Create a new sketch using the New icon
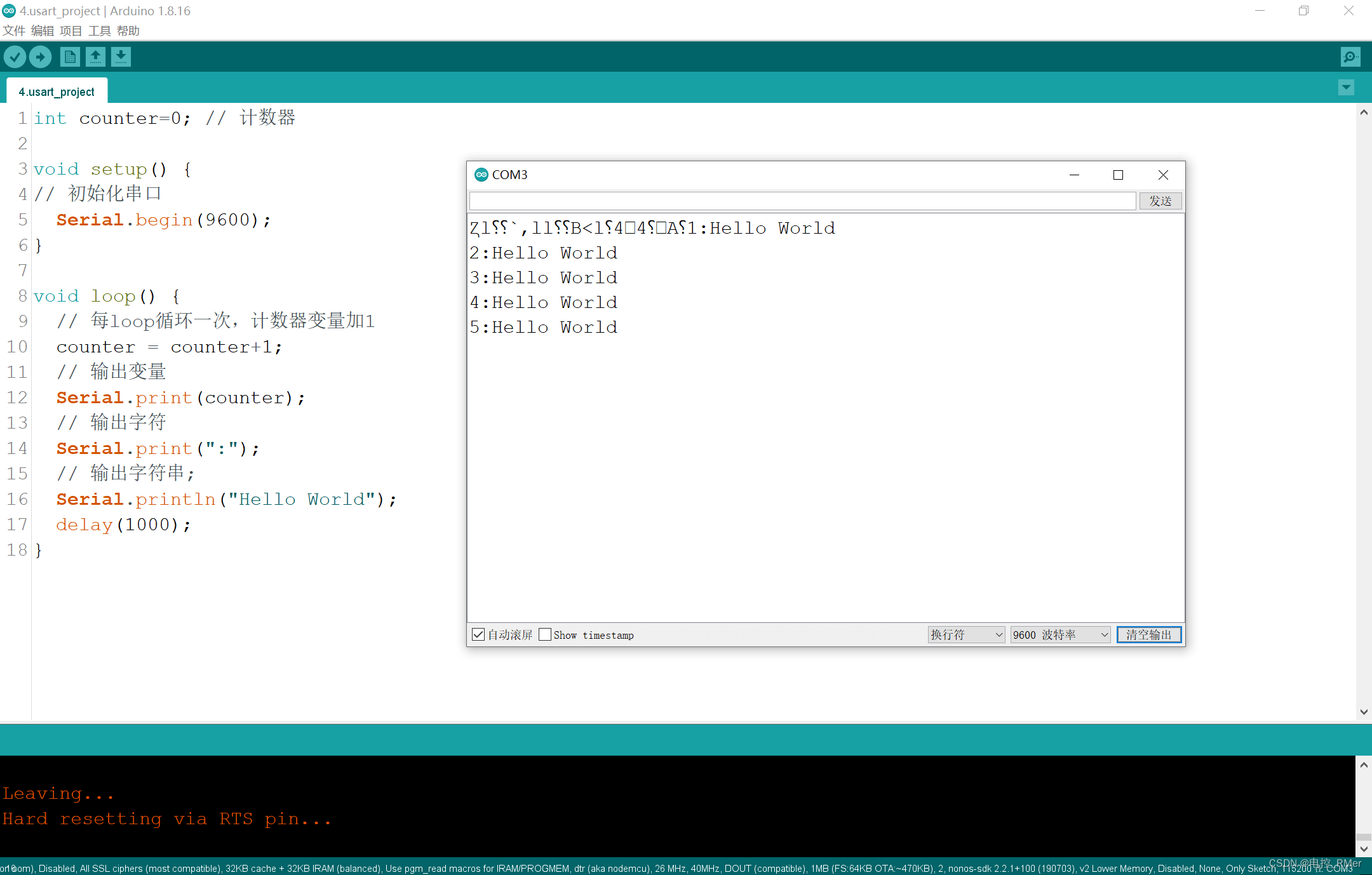 [70, 57]
